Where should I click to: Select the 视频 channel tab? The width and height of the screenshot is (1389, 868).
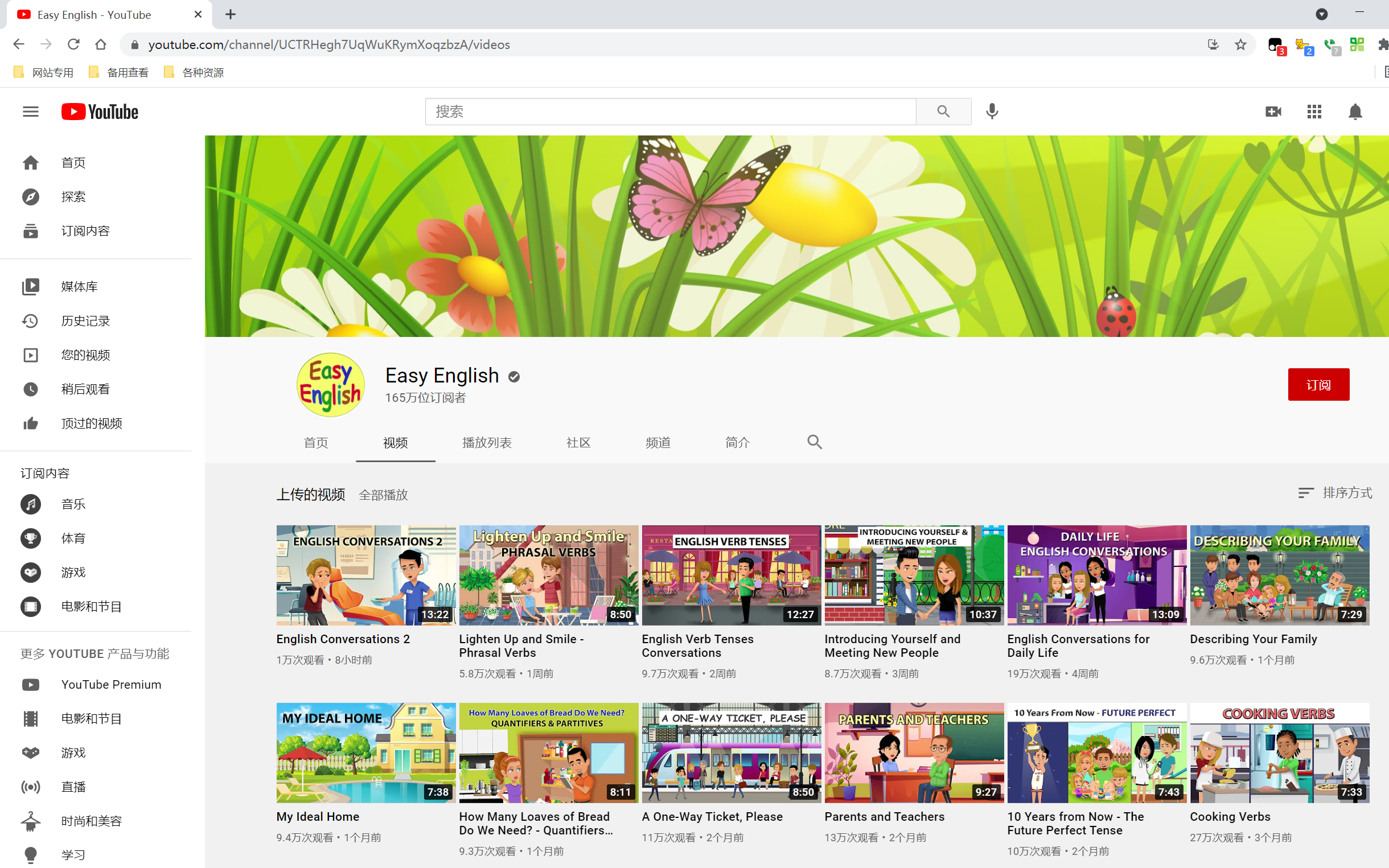[396, 443]
